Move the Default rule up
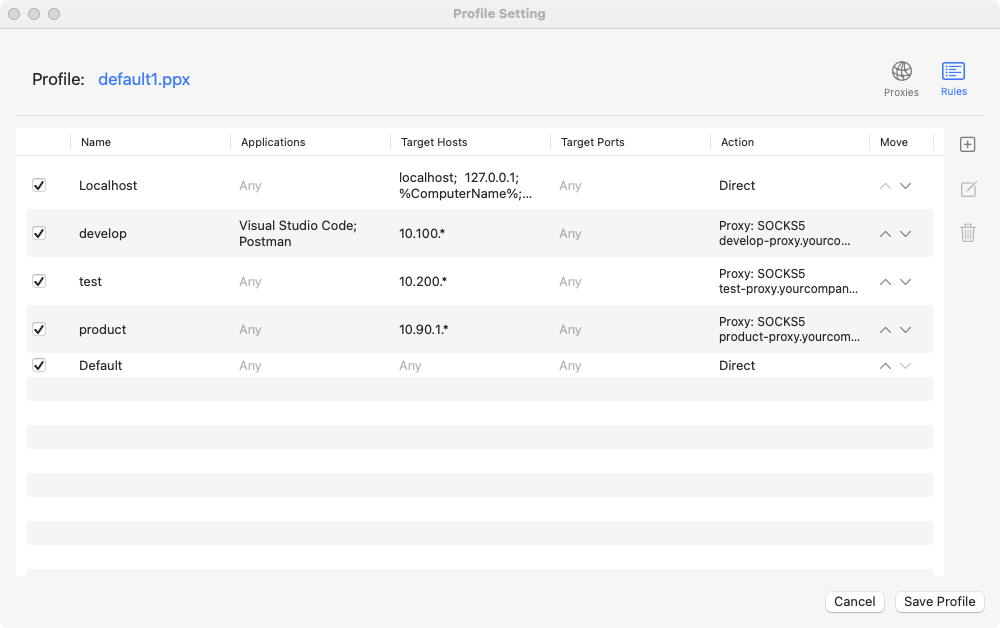The image size is (1000, 628). (x=885, y=366)
